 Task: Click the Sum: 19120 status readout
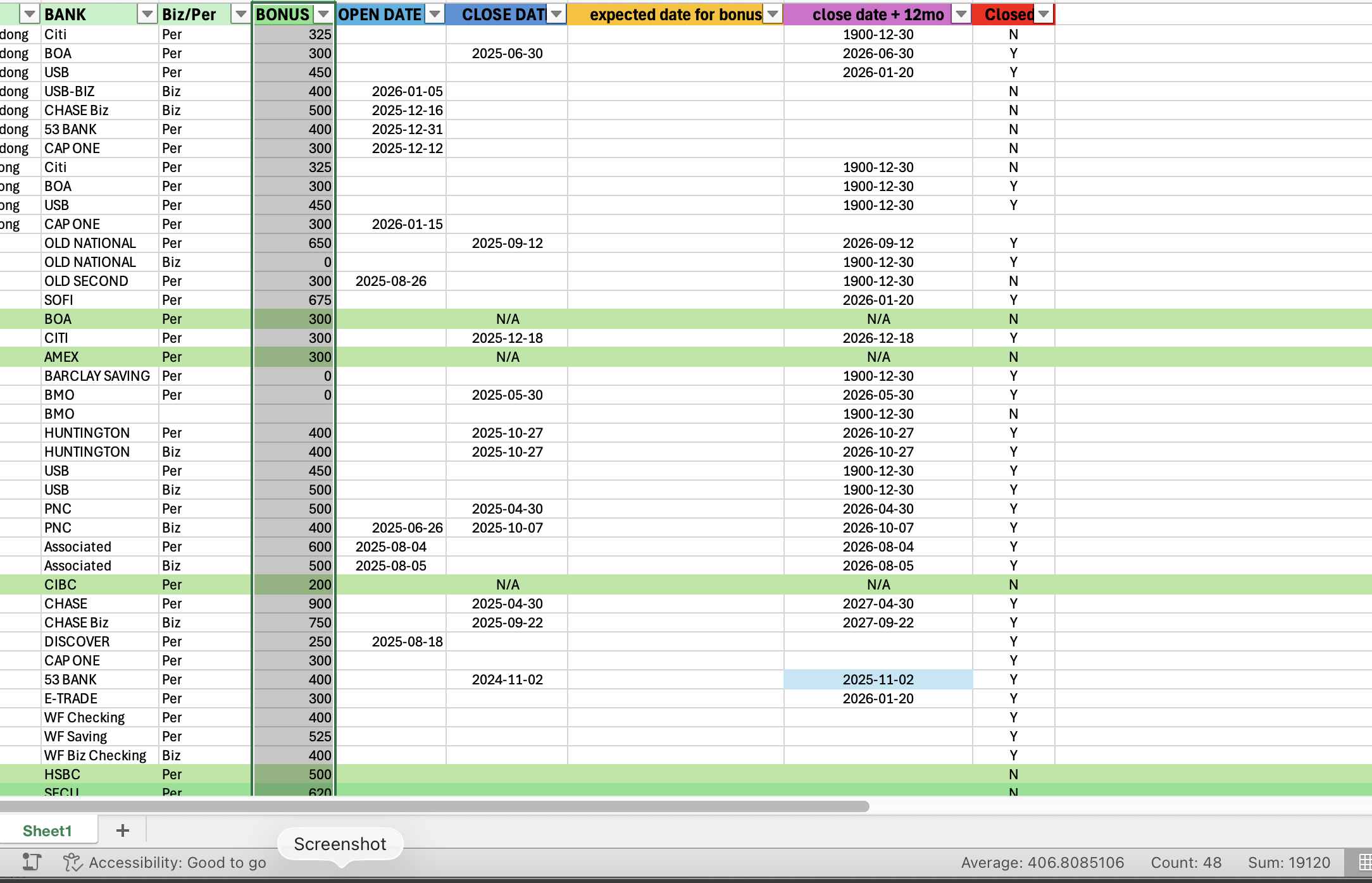1288,863
